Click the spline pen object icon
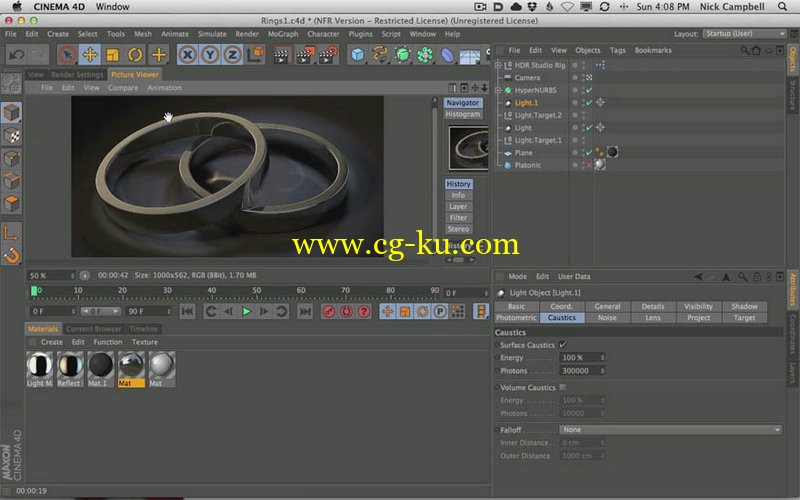This screenshot has width=800, height=500. point(380,55)
